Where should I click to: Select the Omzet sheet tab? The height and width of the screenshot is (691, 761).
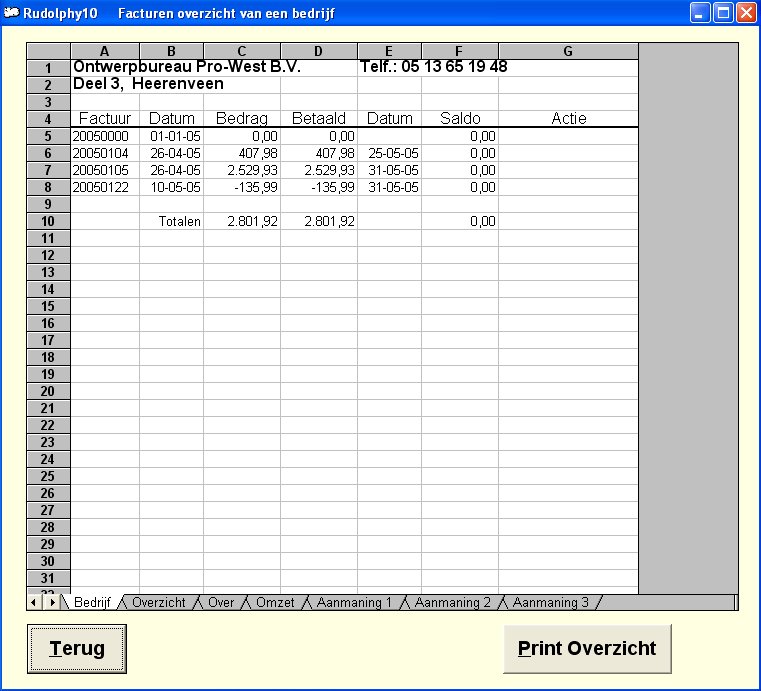tap(274, 602)
